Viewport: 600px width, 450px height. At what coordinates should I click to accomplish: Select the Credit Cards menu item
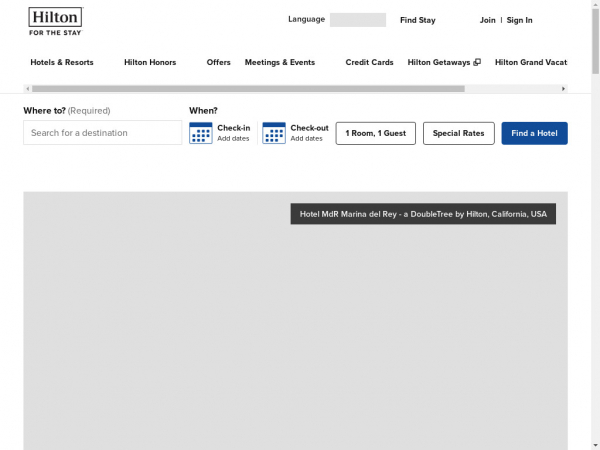(x=369, y=62)
